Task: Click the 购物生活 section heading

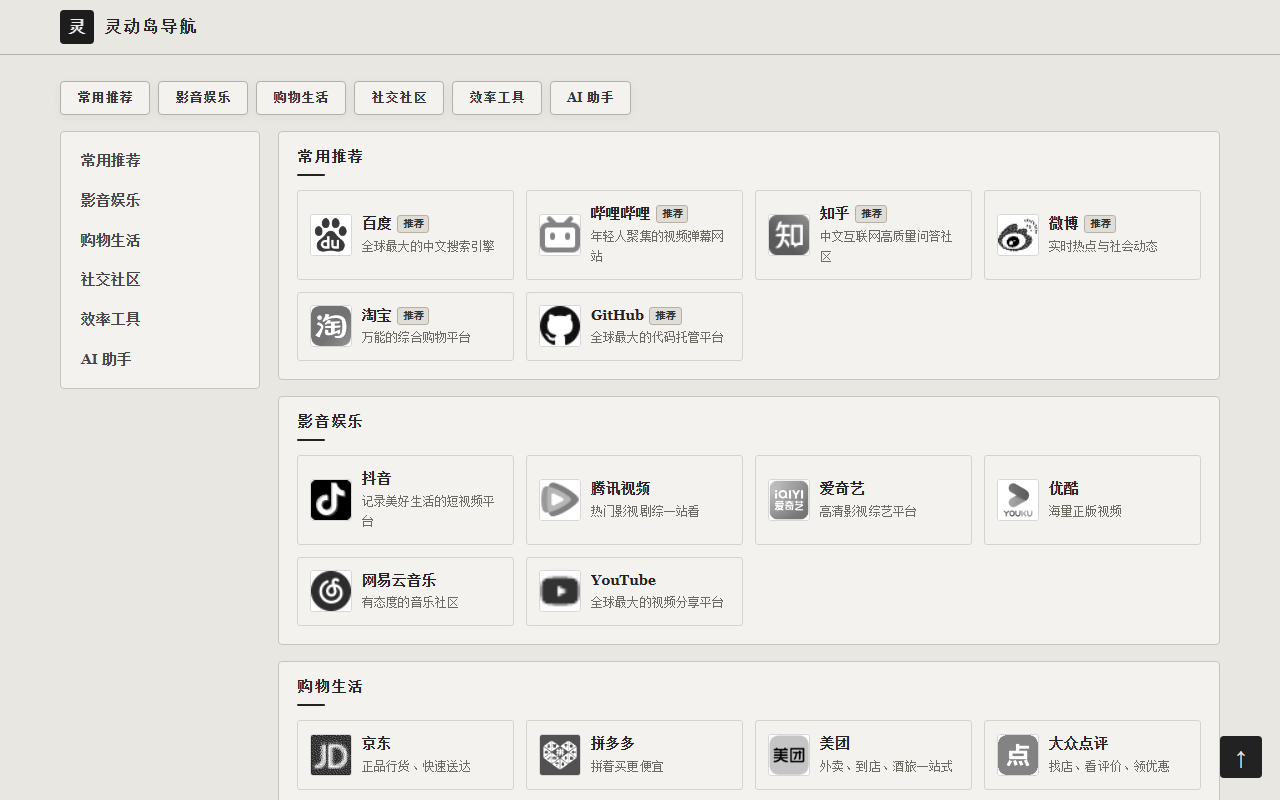Action: point(330,686)
